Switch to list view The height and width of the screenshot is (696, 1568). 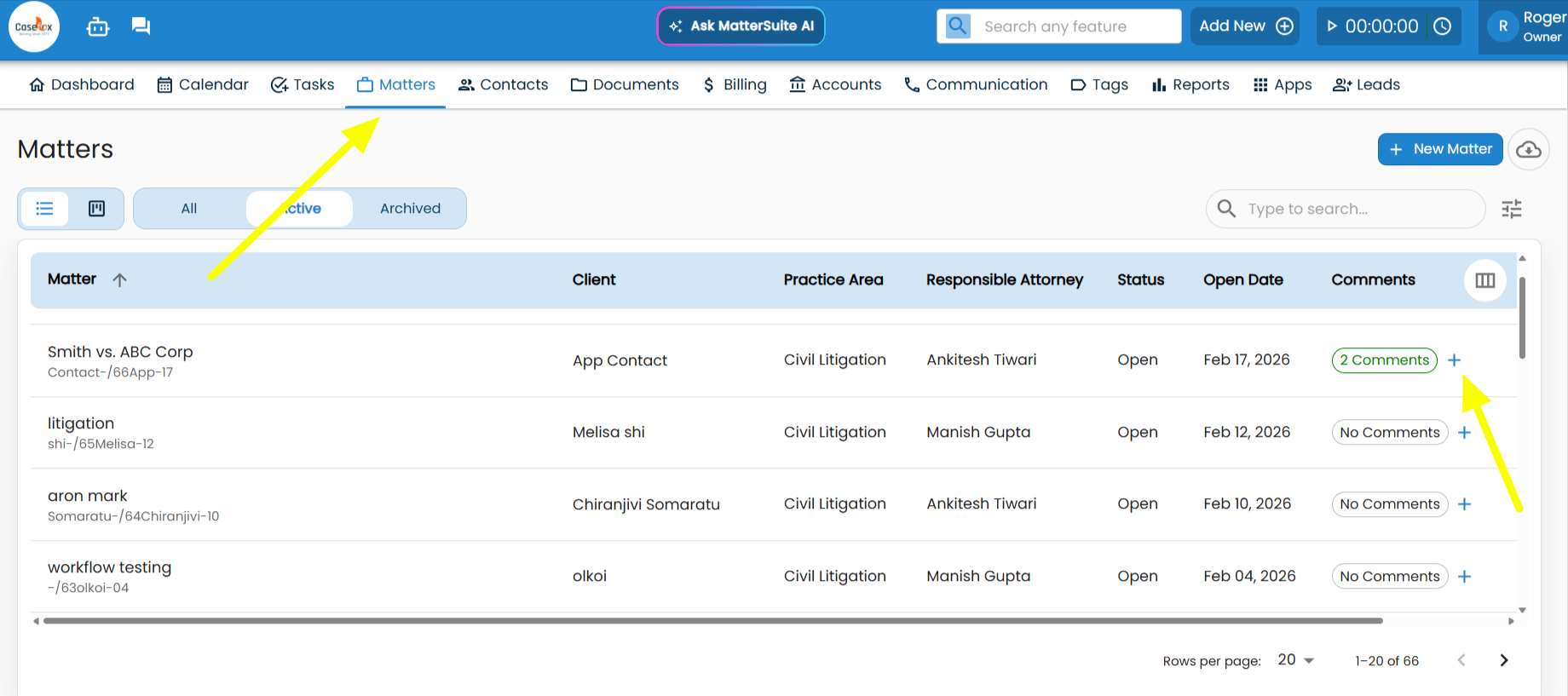45,209
